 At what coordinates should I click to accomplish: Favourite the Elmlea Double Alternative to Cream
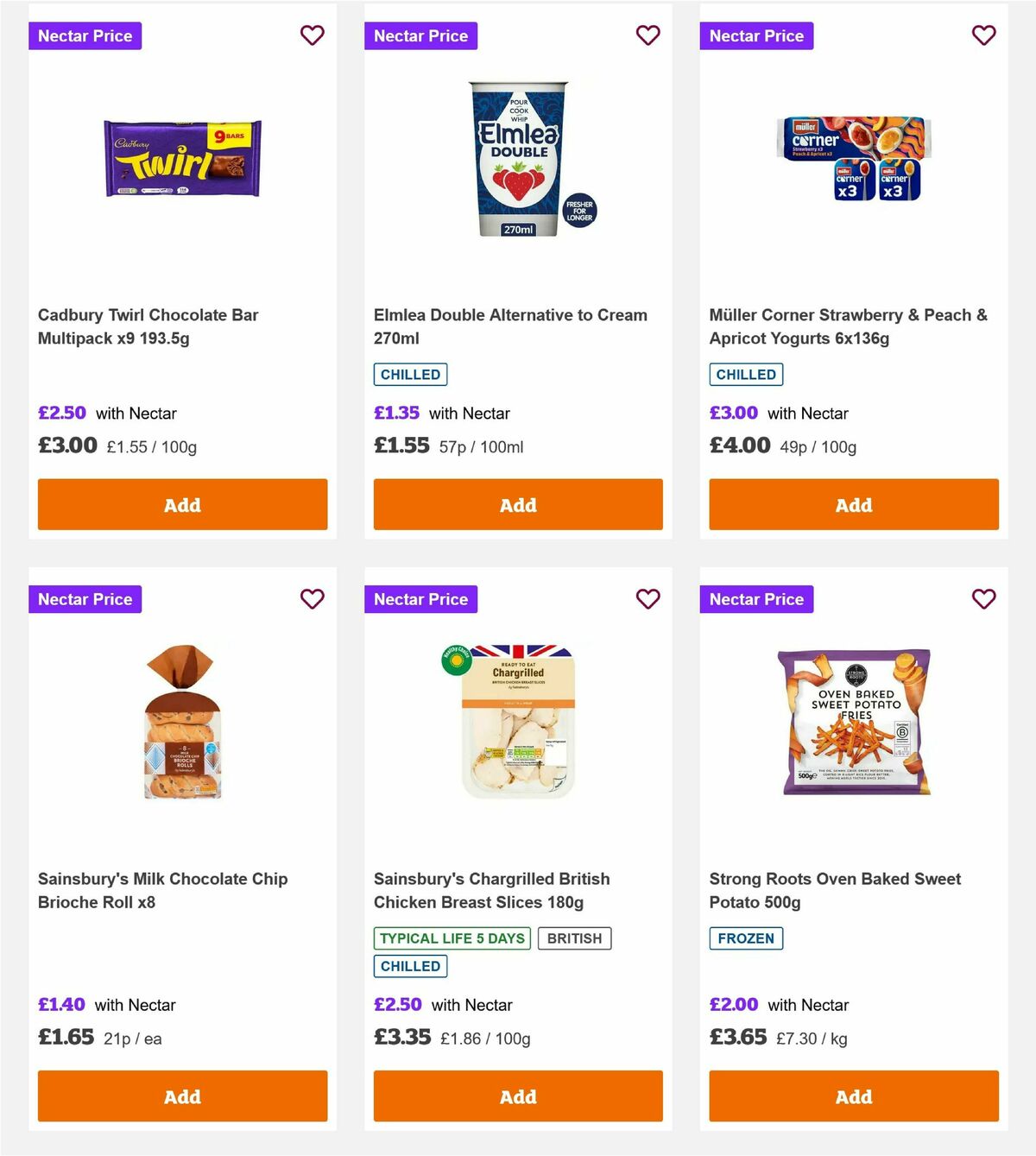(x=647, y=35)
